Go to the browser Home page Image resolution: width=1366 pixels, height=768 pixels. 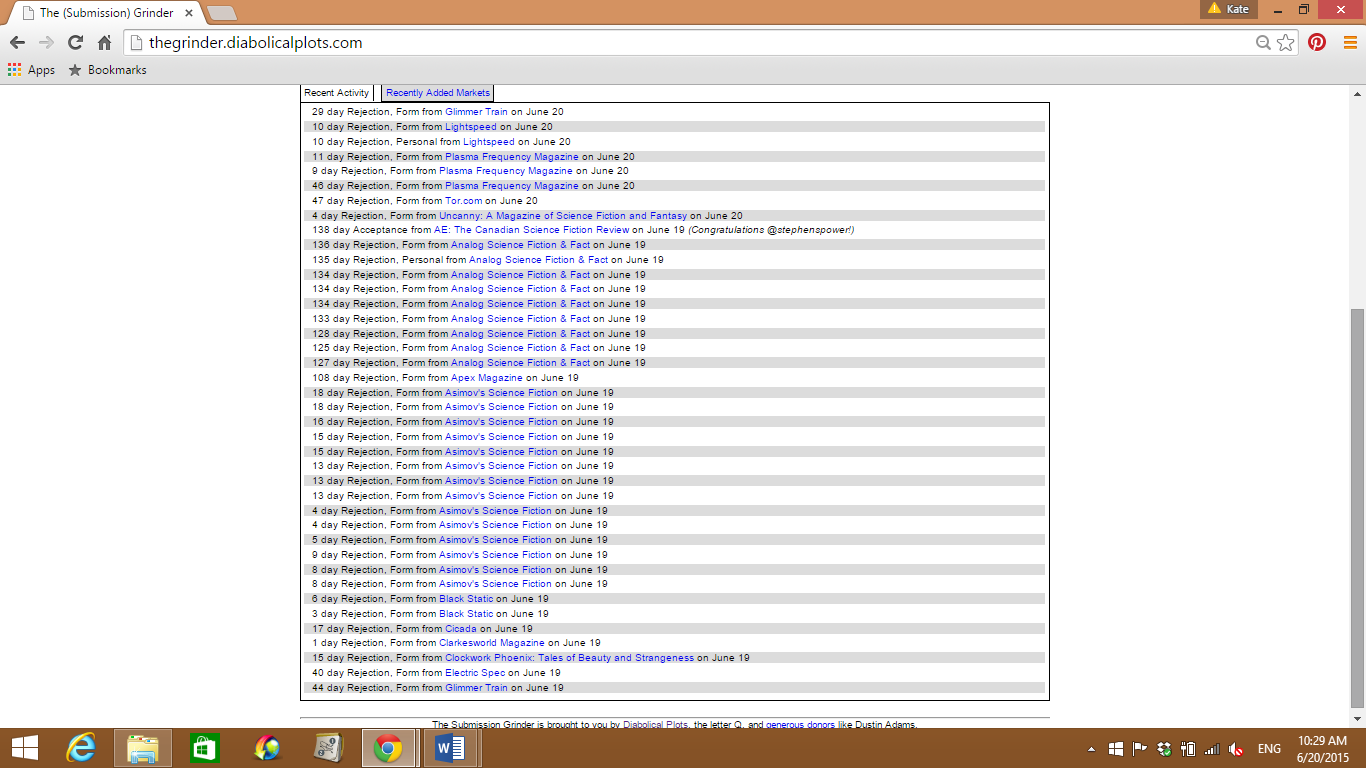(x=104, y=43)
